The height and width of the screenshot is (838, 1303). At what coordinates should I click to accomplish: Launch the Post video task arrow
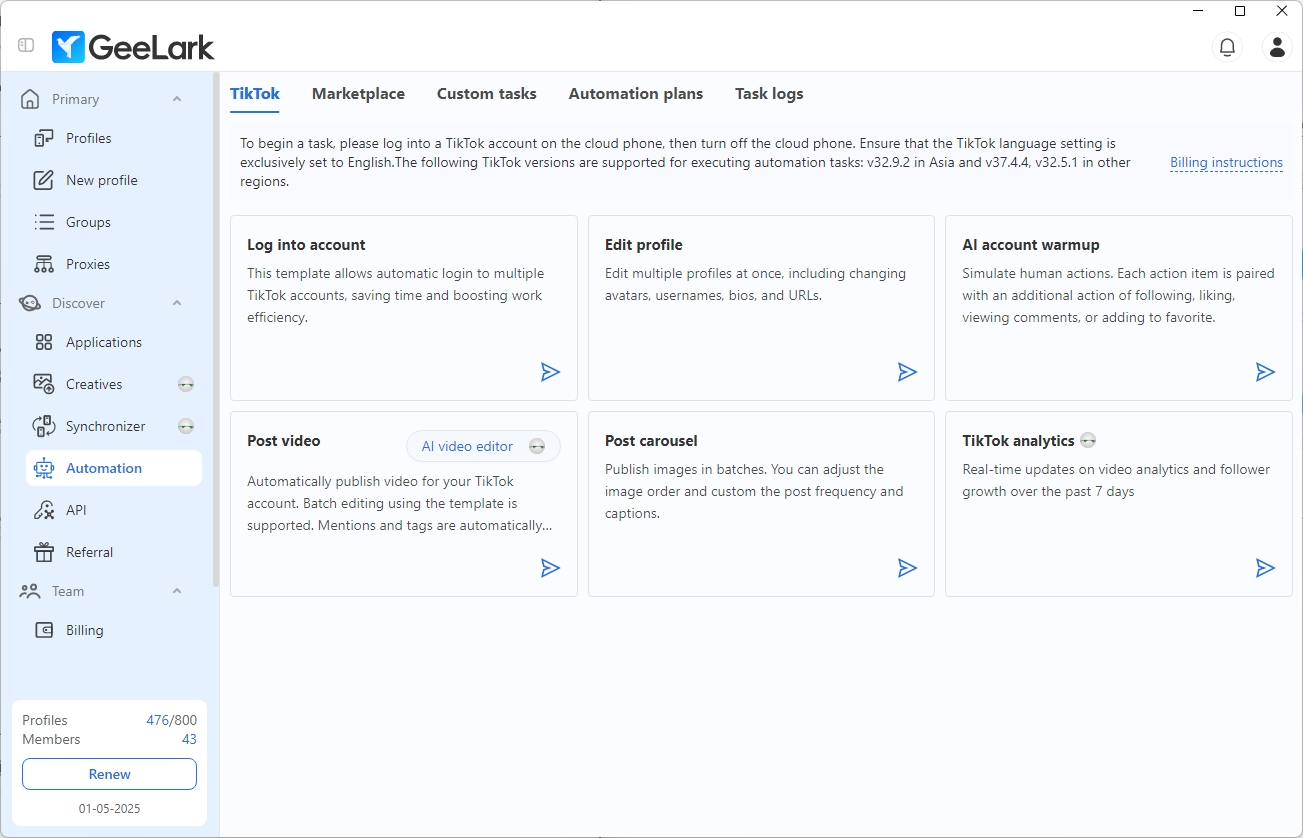[550, 568]
